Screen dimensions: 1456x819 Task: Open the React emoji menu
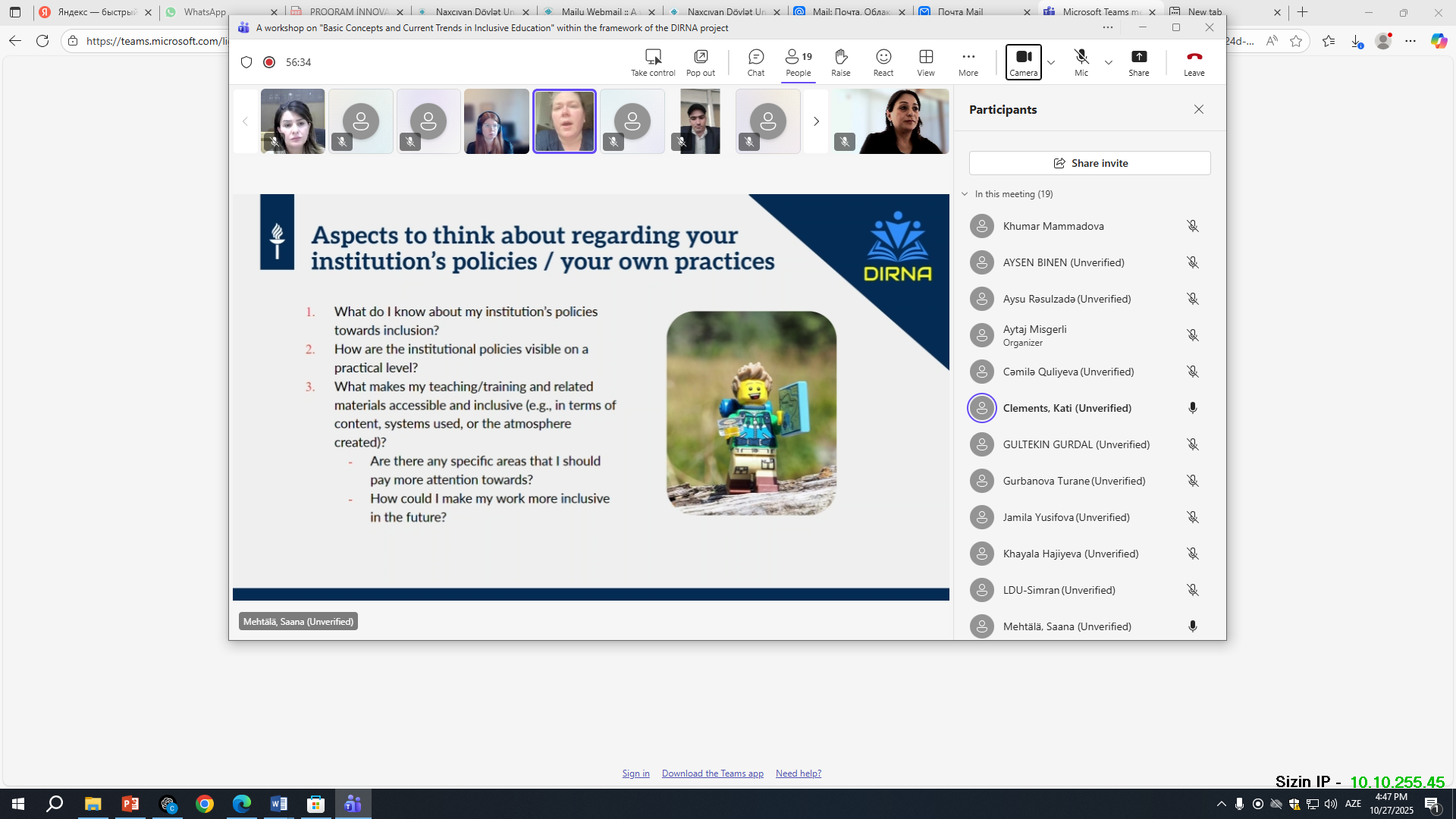(x=883, y=62)
